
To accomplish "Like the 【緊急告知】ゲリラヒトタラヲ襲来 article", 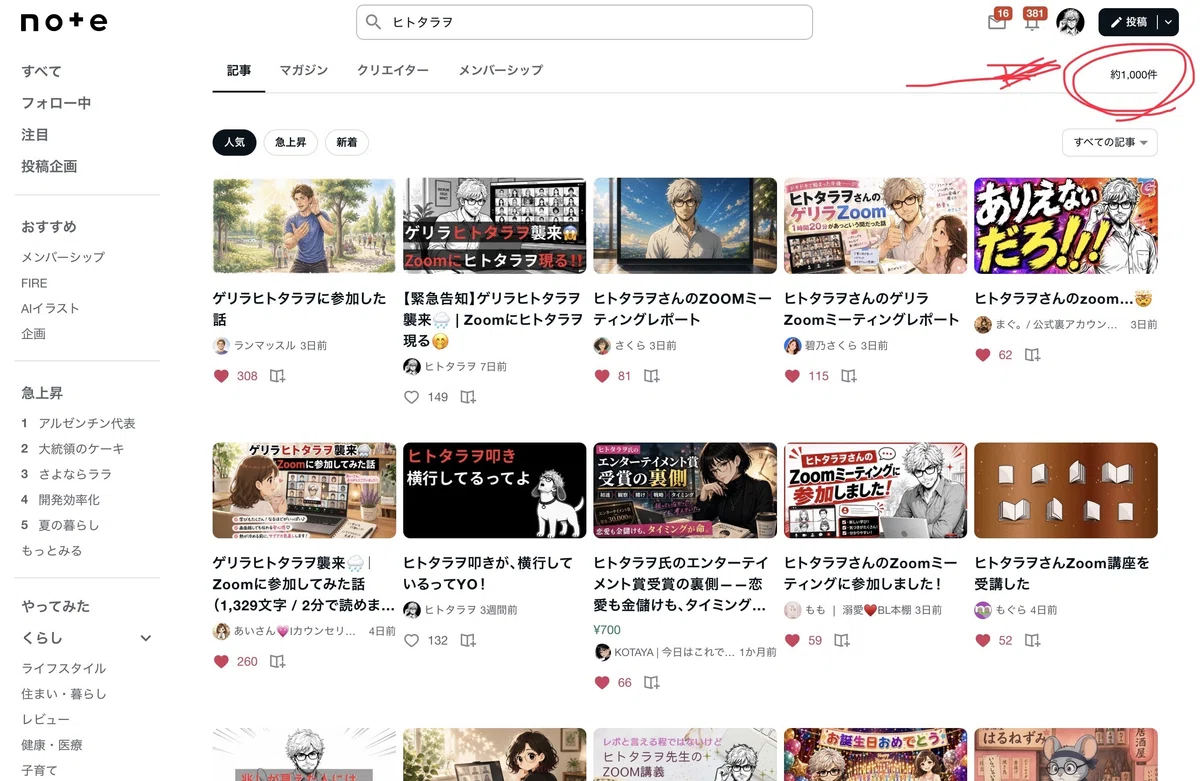I will [412, 397].
